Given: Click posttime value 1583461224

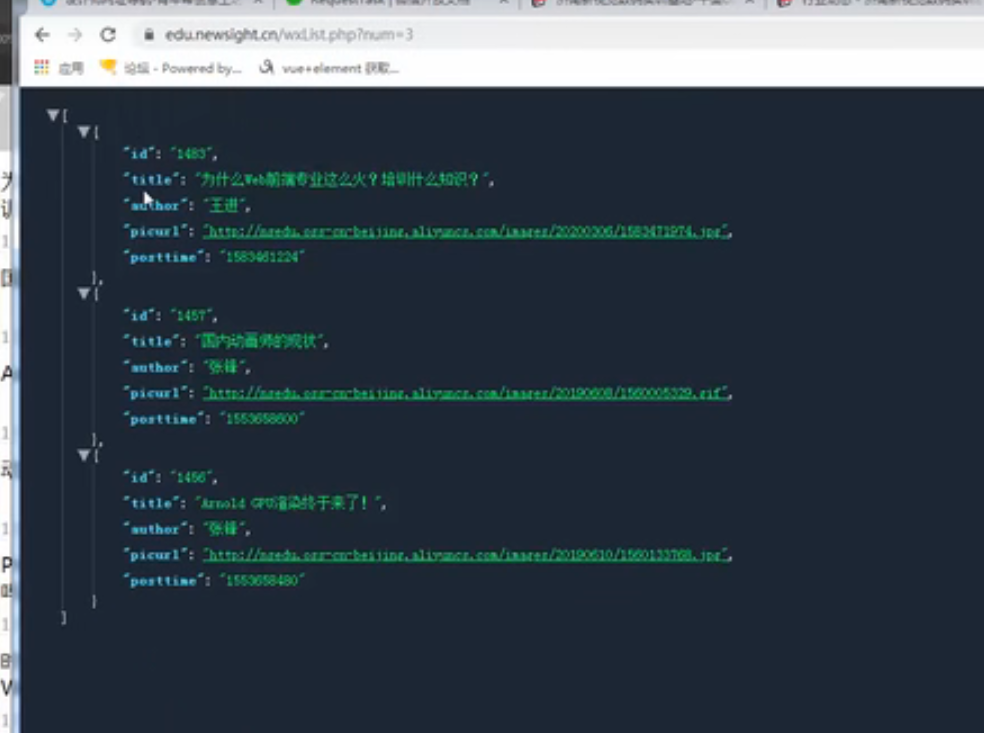Looking at the screenshot, I should coord(262,257).
